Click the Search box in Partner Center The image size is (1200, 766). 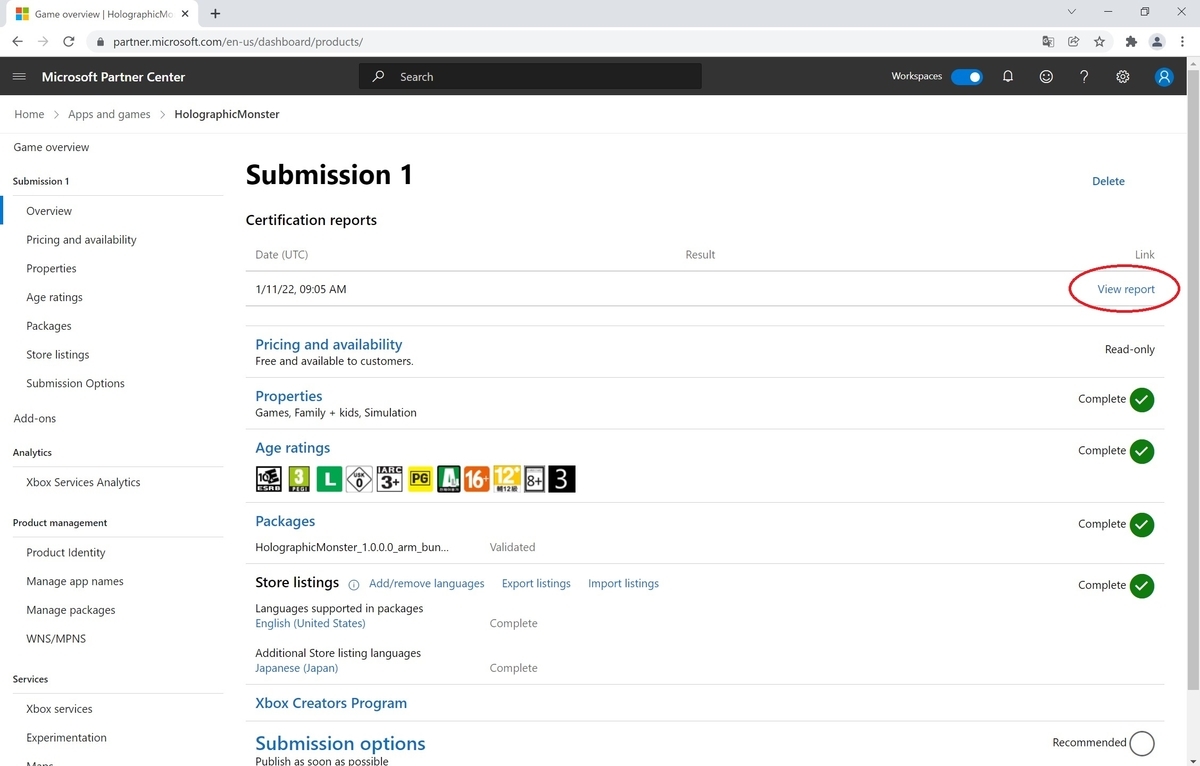pos(530,77)
